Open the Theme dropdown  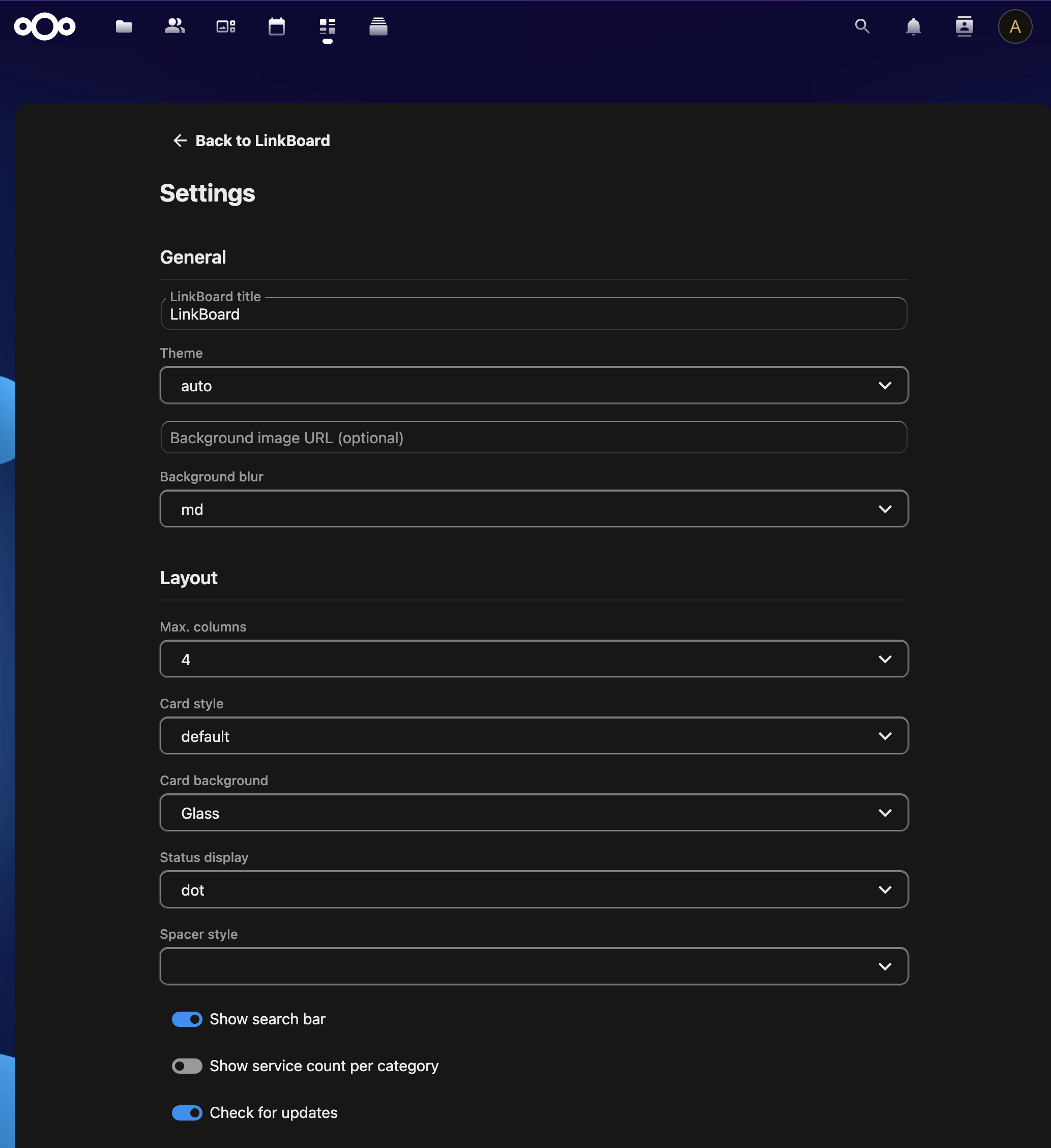[534, 386]
